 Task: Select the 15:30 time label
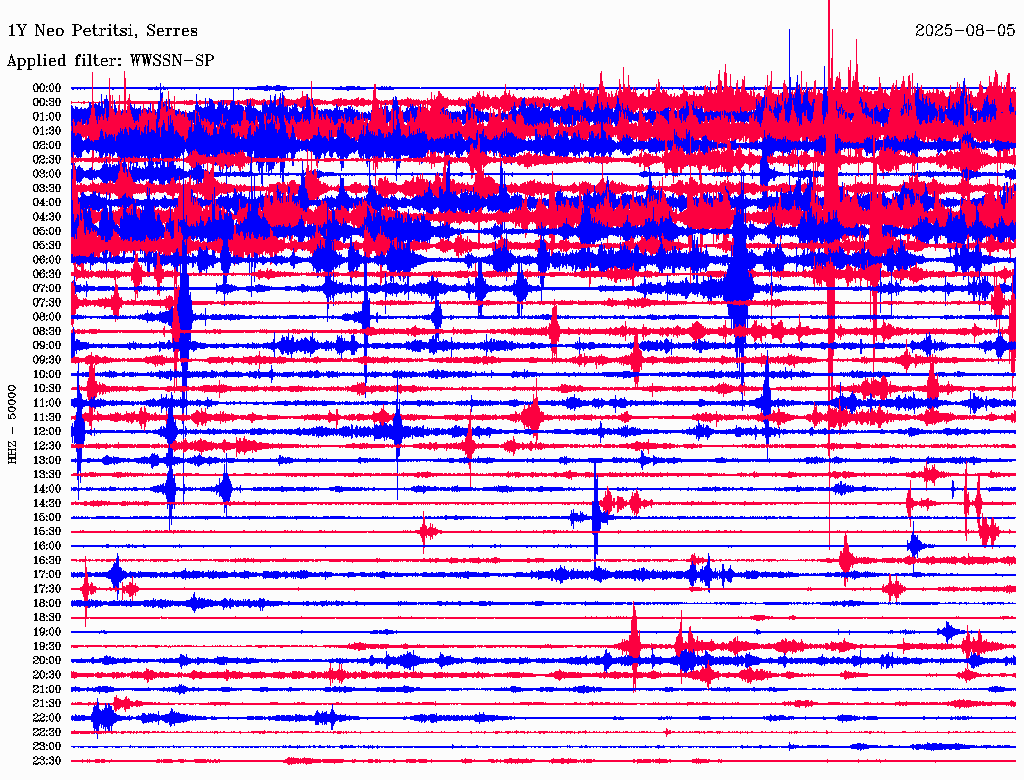47,531
